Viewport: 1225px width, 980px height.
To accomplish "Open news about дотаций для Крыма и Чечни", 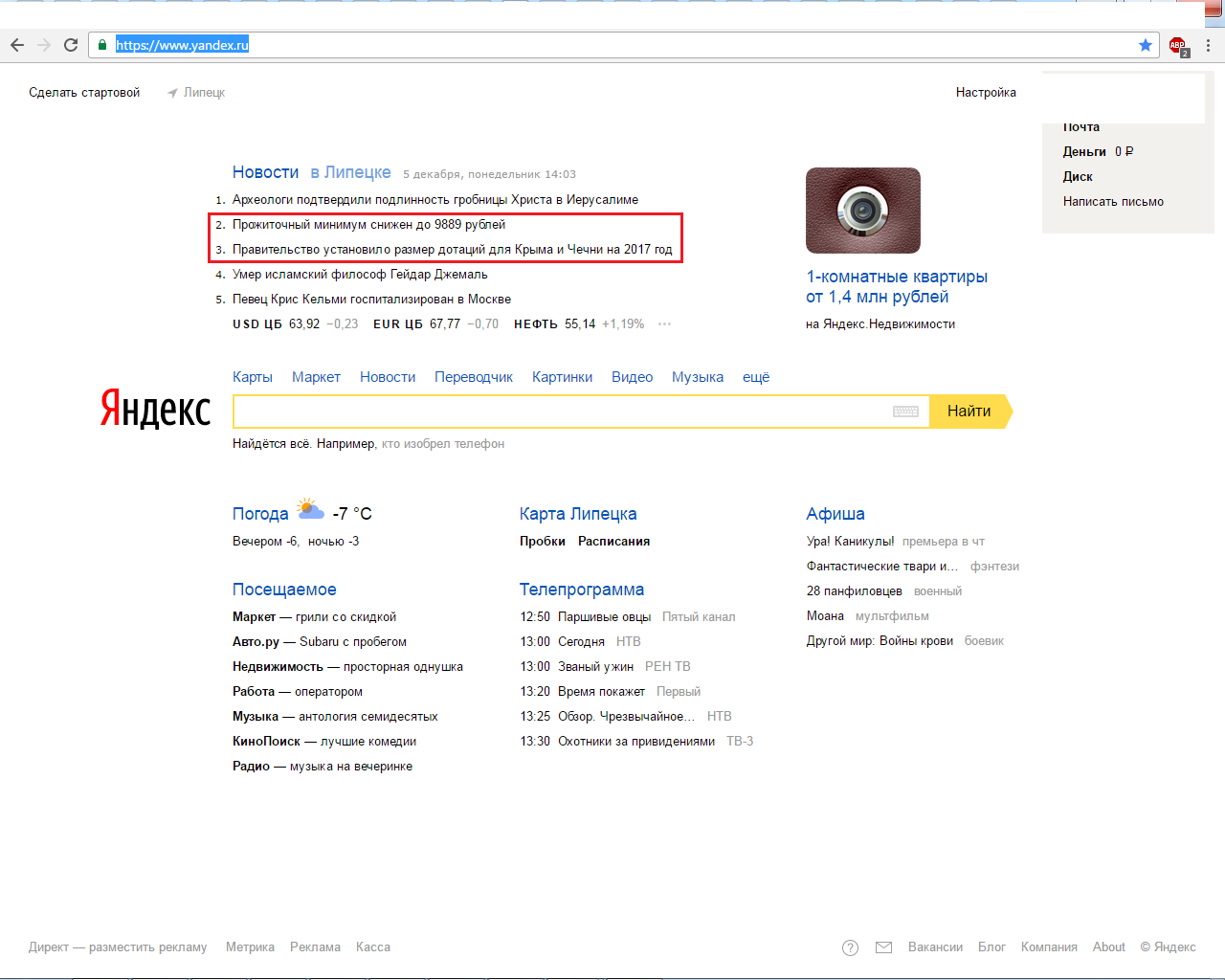I will pos(453,250).
